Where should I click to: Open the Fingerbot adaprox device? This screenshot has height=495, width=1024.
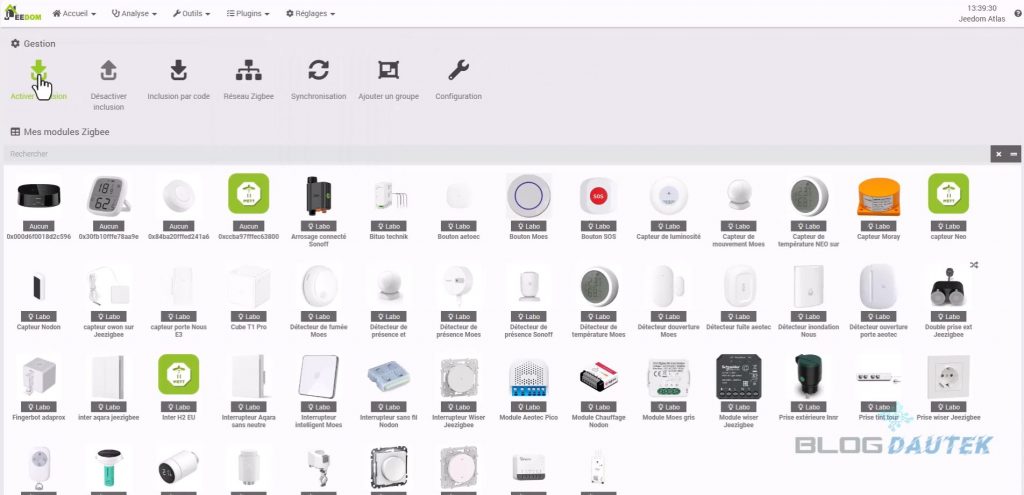tap(38, 377)
